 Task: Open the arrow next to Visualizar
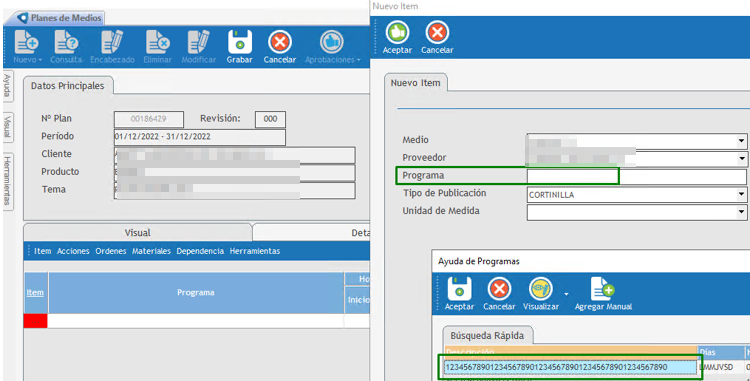point(566,294)
